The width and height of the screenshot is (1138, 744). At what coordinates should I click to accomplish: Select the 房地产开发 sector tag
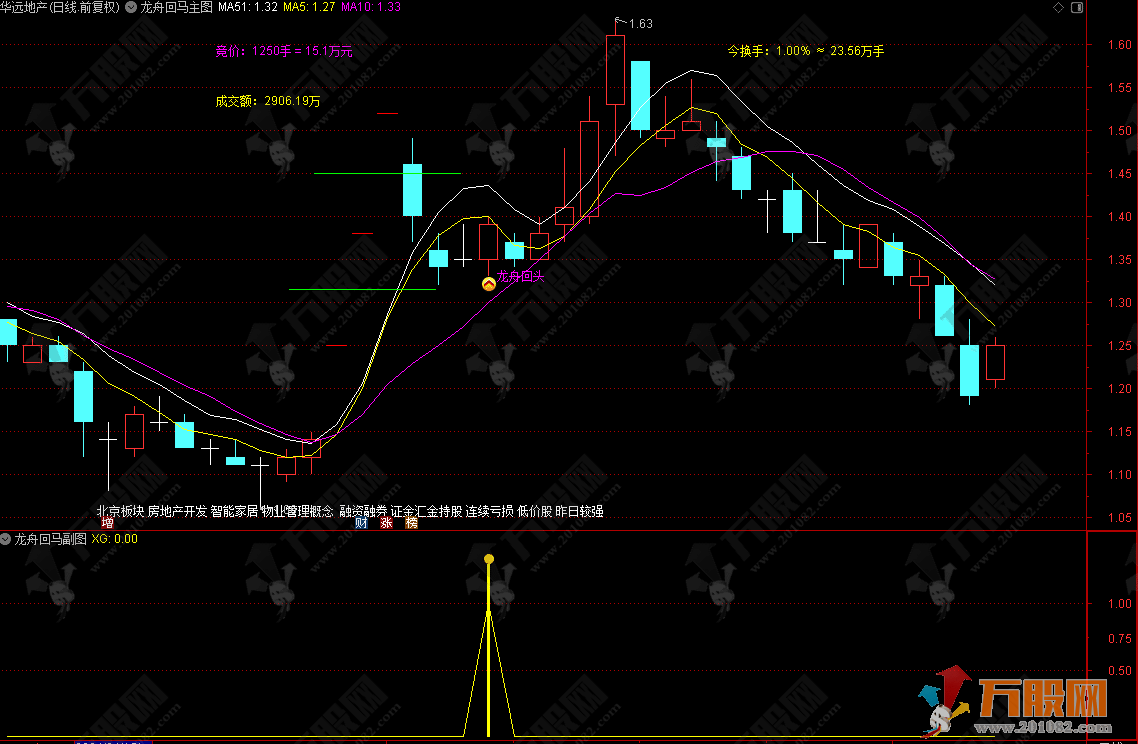click(177, 511)
